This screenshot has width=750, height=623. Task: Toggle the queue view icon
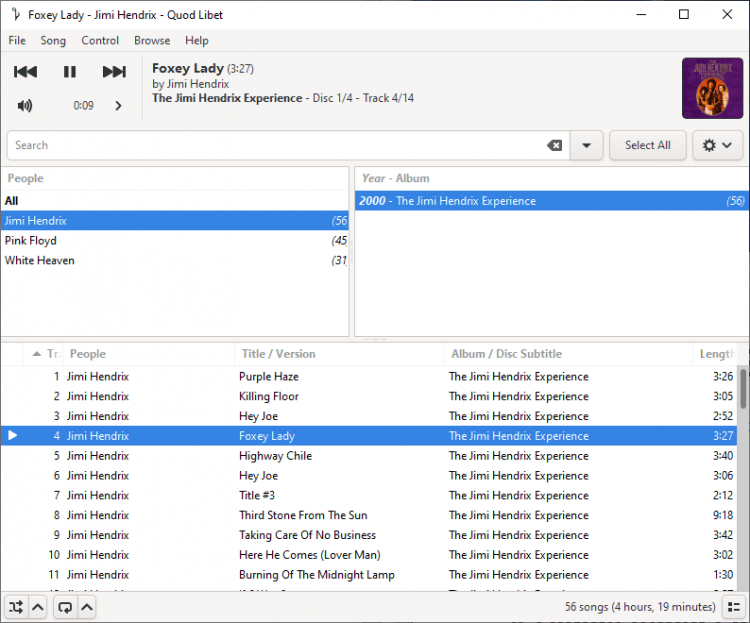734,607
